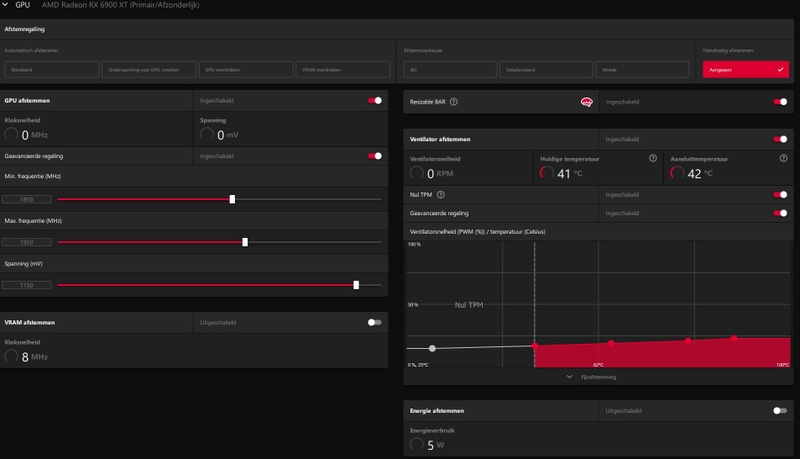This screenshot has height=459, width=800.
Task: Toggle the Ventilator afstemmen switch
Action: click(780, 139)
